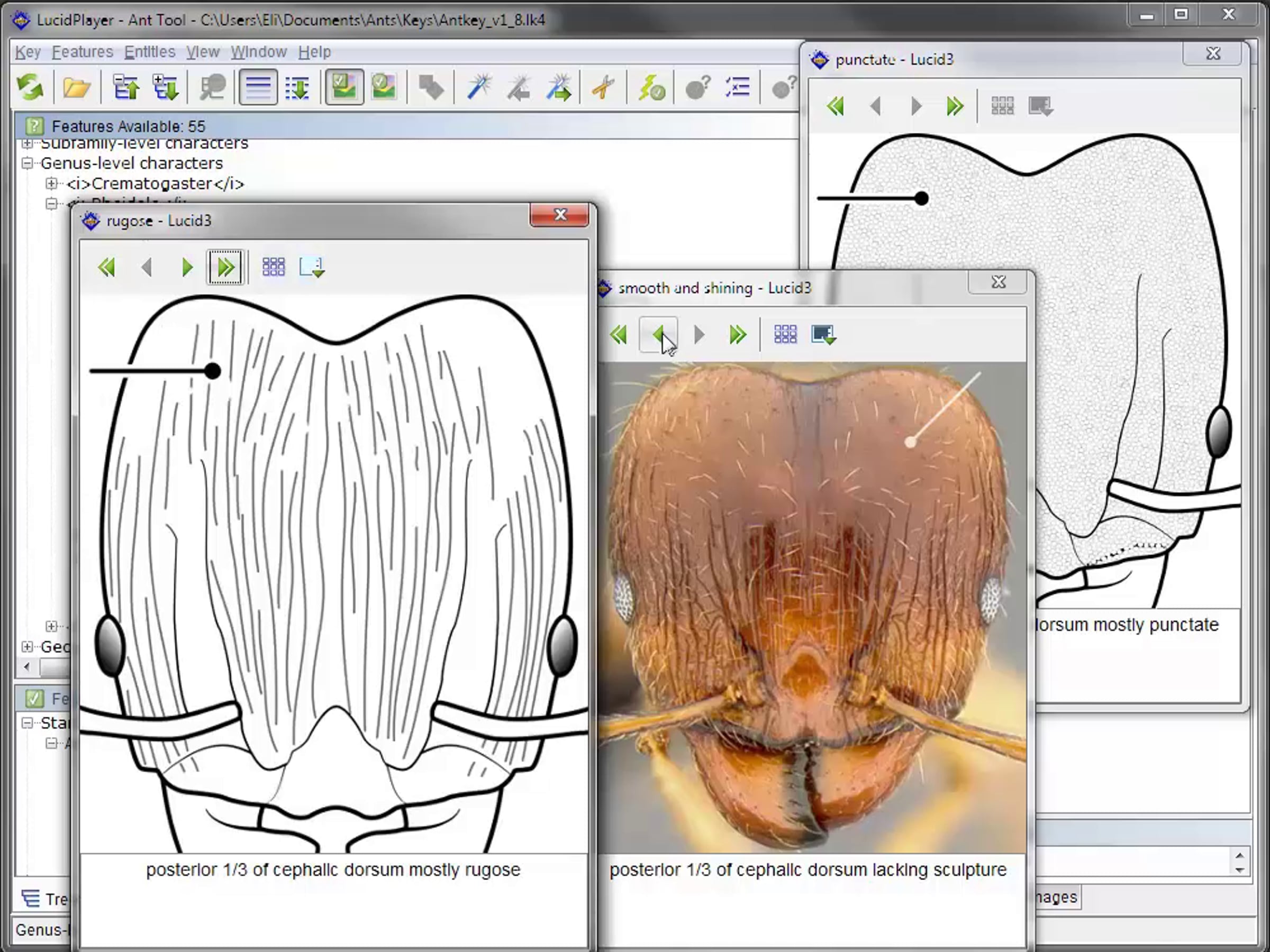Image resolution: width=1270 pixels, height=952 pixels.
Task: Open a key with the folder icon
Action: click(76, 88)
